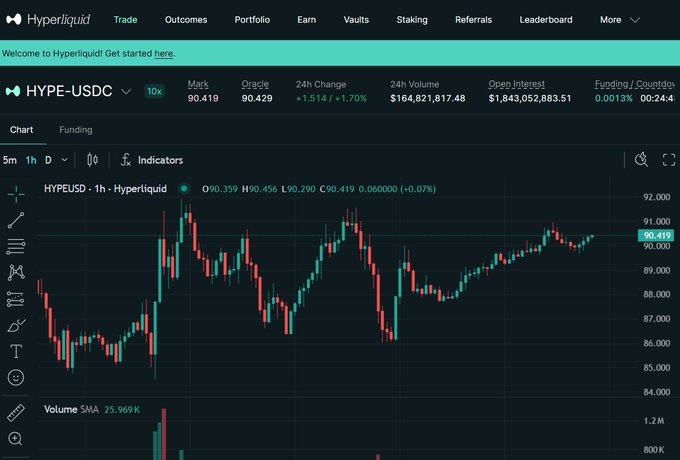Click the Funding / Countdown label

(634, 84)
